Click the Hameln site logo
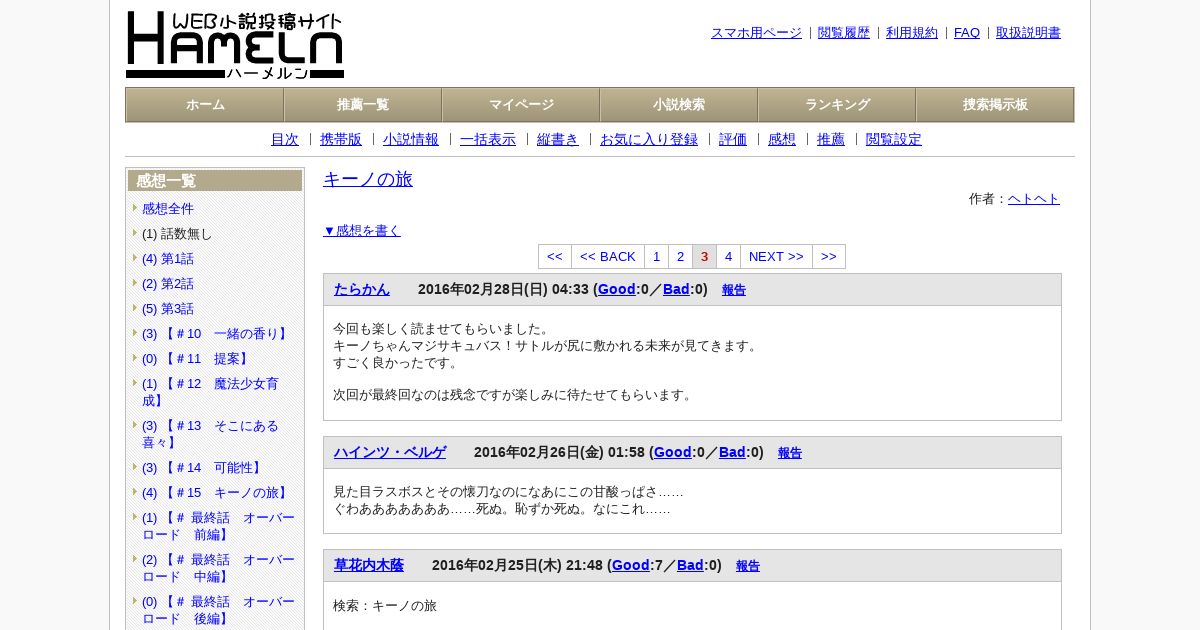 [x=235, y=45]
